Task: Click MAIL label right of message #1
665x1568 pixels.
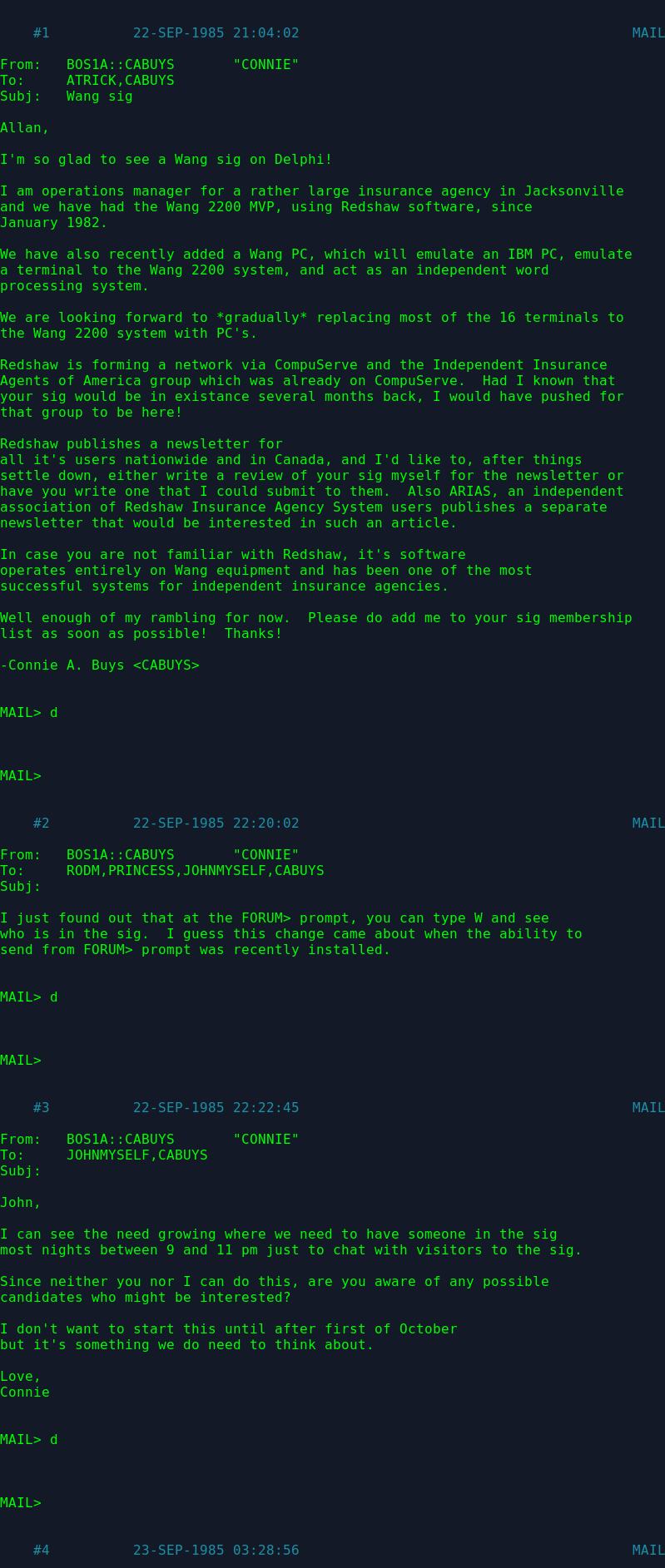Action: 648,33
